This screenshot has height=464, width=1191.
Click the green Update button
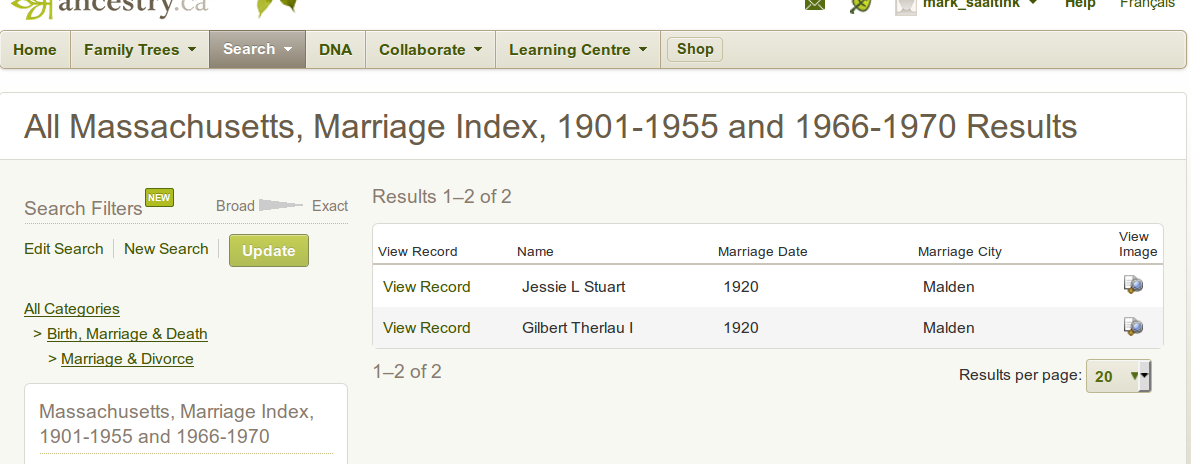268,251
